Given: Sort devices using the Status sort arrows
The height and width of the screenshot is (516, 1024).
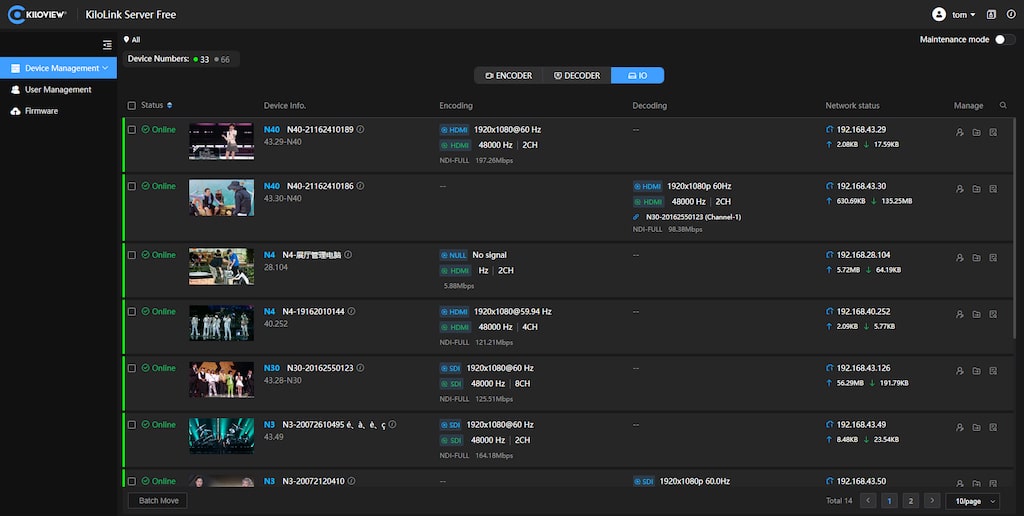Looking at the screenshot, I should point(170,105).
